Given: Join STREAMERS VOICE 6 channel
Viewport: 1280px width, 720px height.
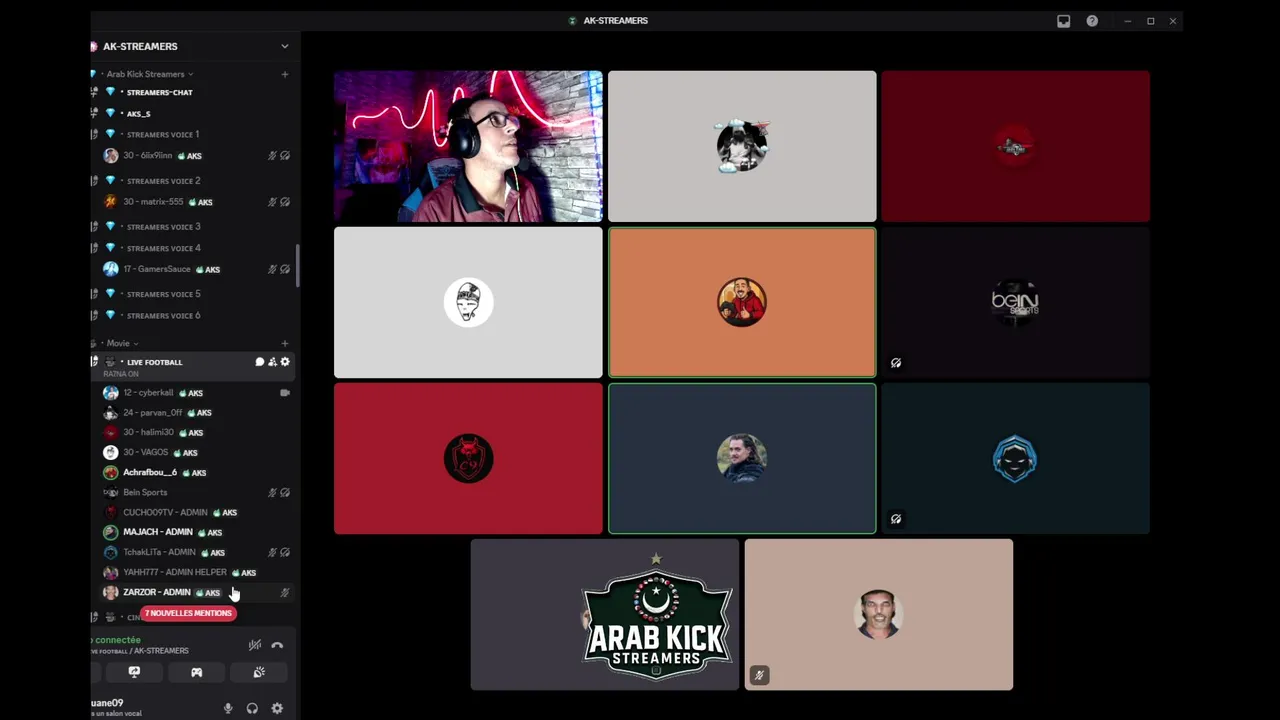Looking at the screenshot, I should (x=163, y=315).
